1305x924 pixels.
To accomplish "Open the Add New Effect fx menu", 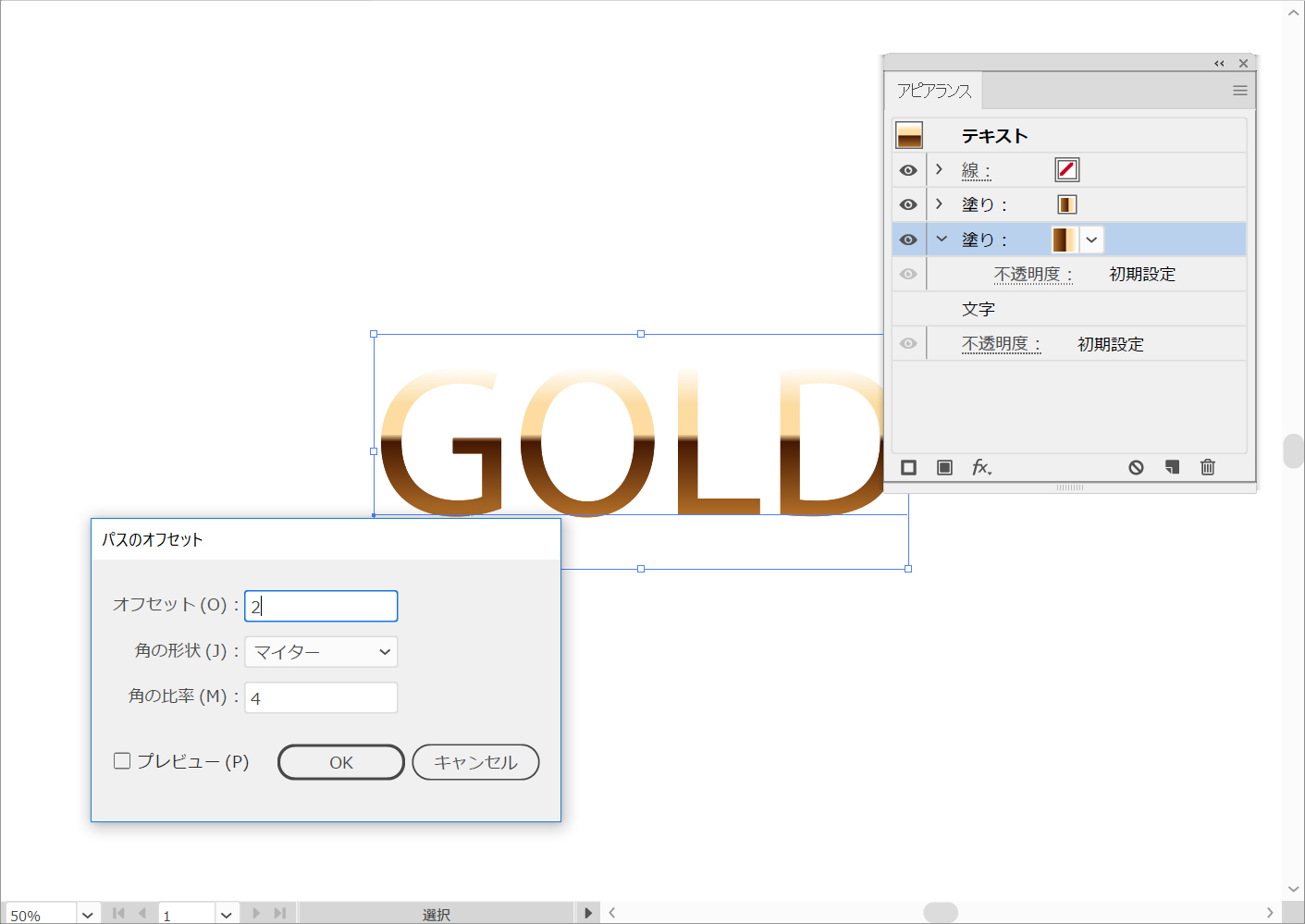I will click(x=981, y=468).
